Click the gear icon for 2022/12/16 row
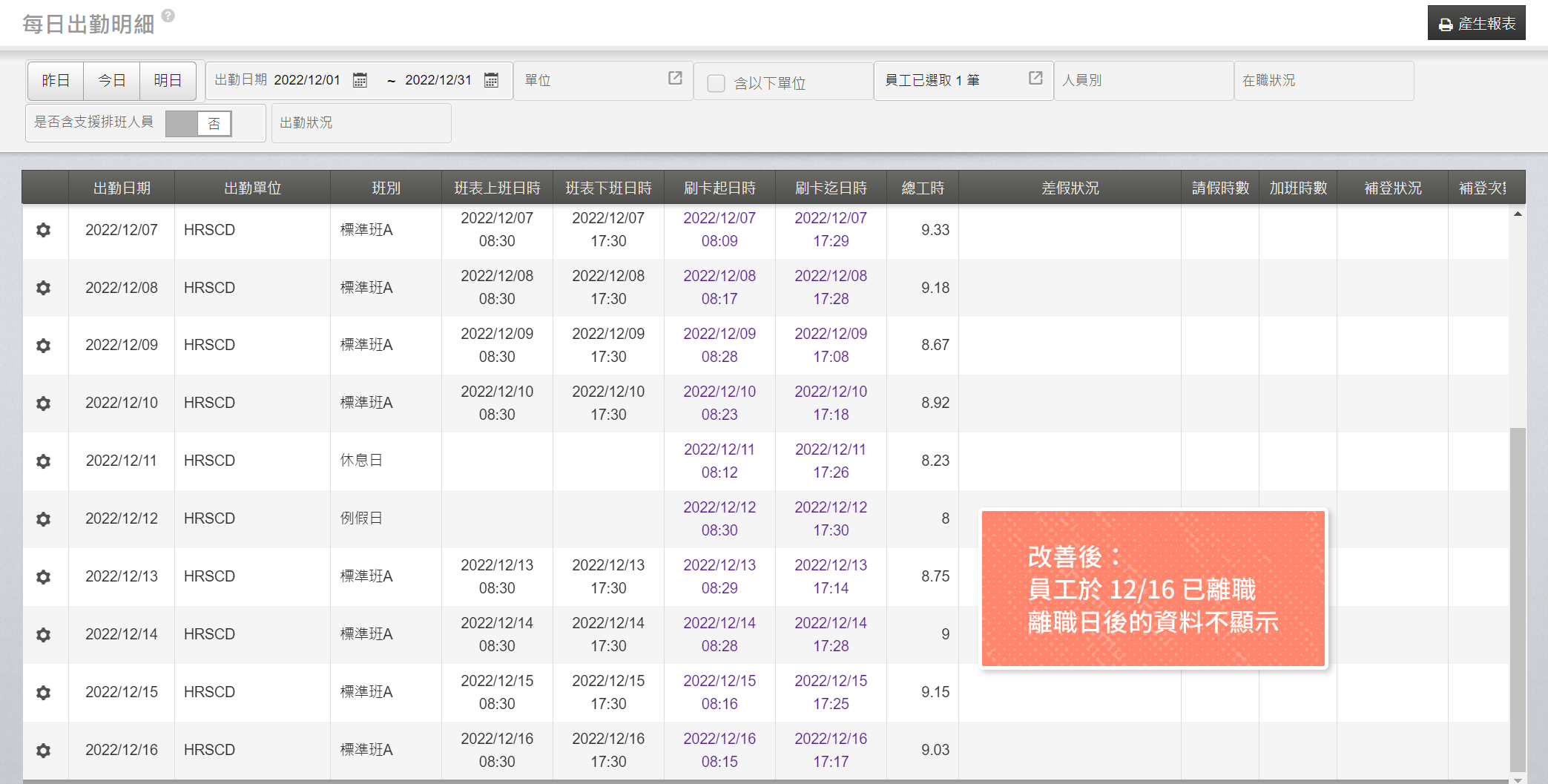Viewport: 1548px width, 784px height. click(44, 751)
